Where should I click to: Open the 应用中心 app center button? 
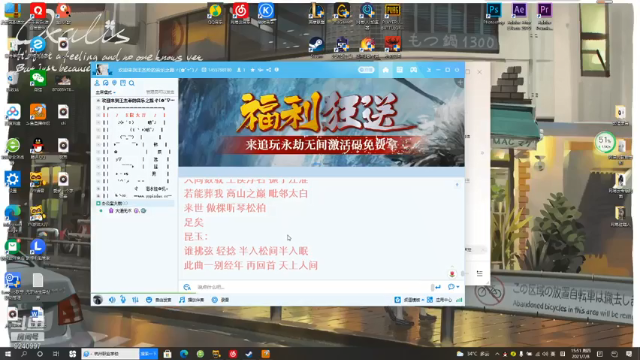click(440, 300)
